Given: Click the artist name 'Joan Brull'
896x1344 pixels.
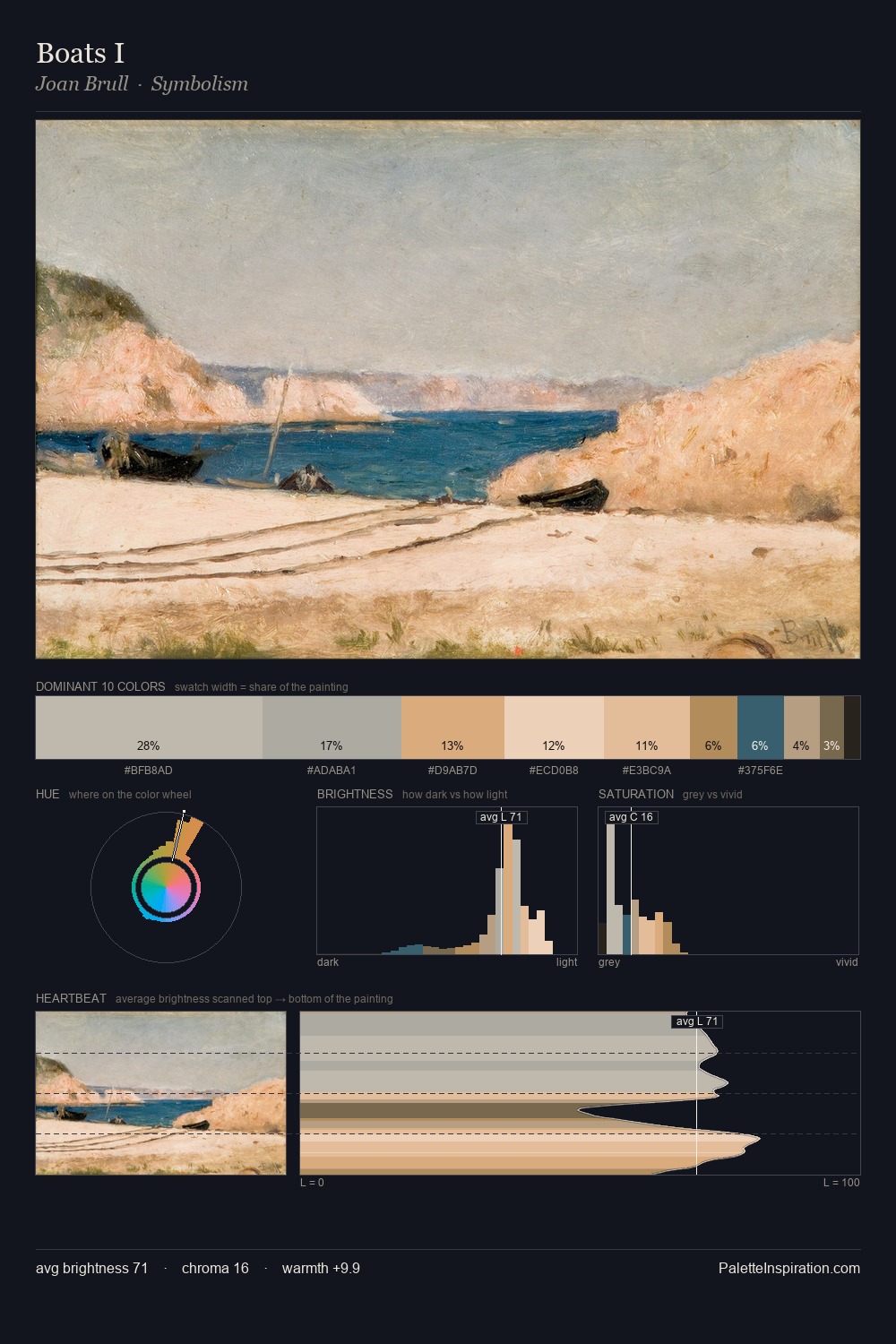Looking at the screenshot, I should coord(82,84).
